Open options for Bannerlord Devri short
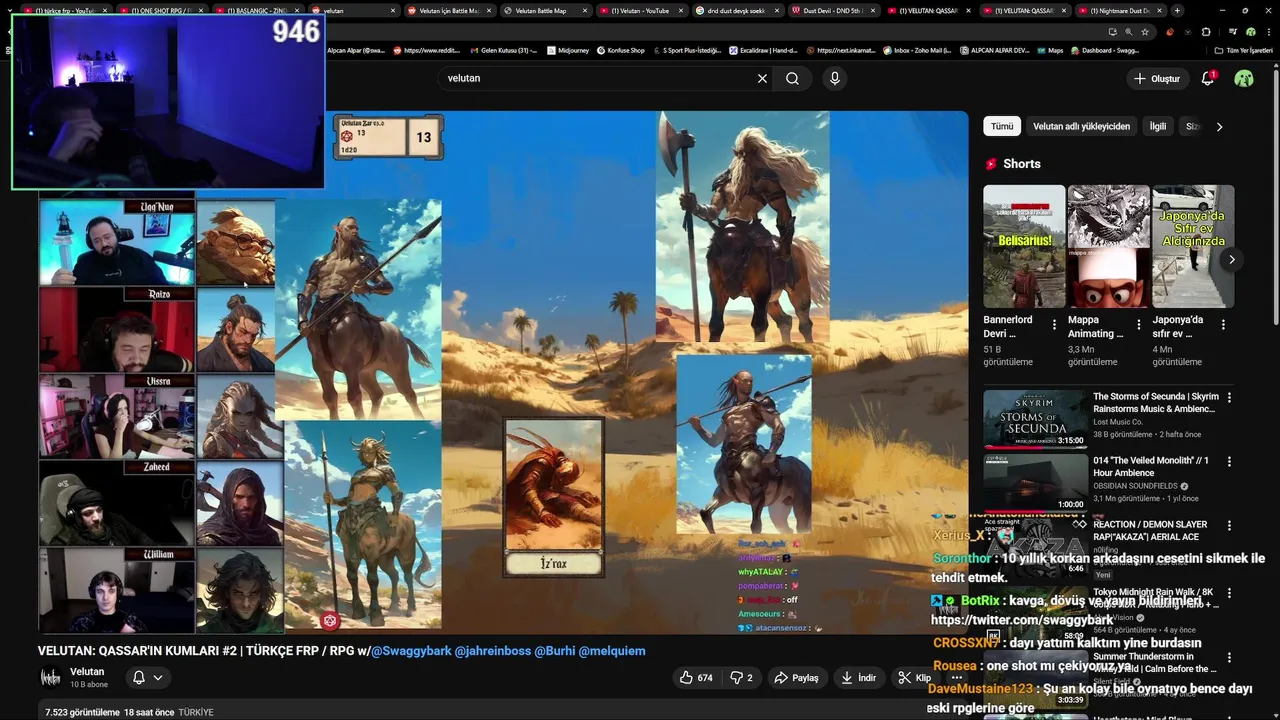Viewport: 1280px width, 720px height. click(1054, 325)
